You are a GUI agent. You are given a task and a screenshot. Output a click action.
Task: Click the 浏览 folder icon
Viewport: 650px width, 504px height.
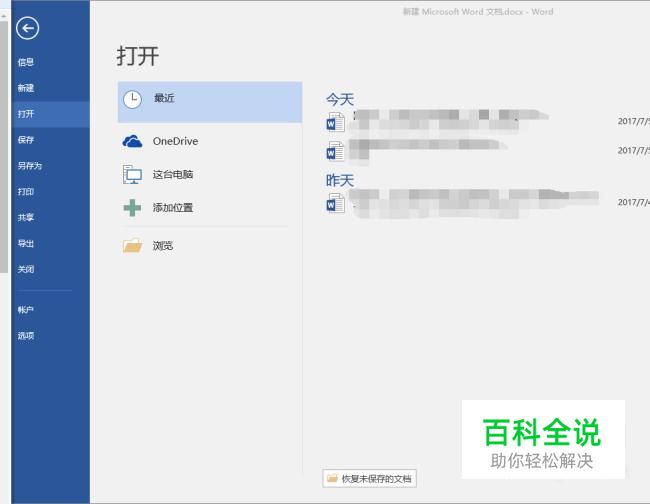(132, 246)
